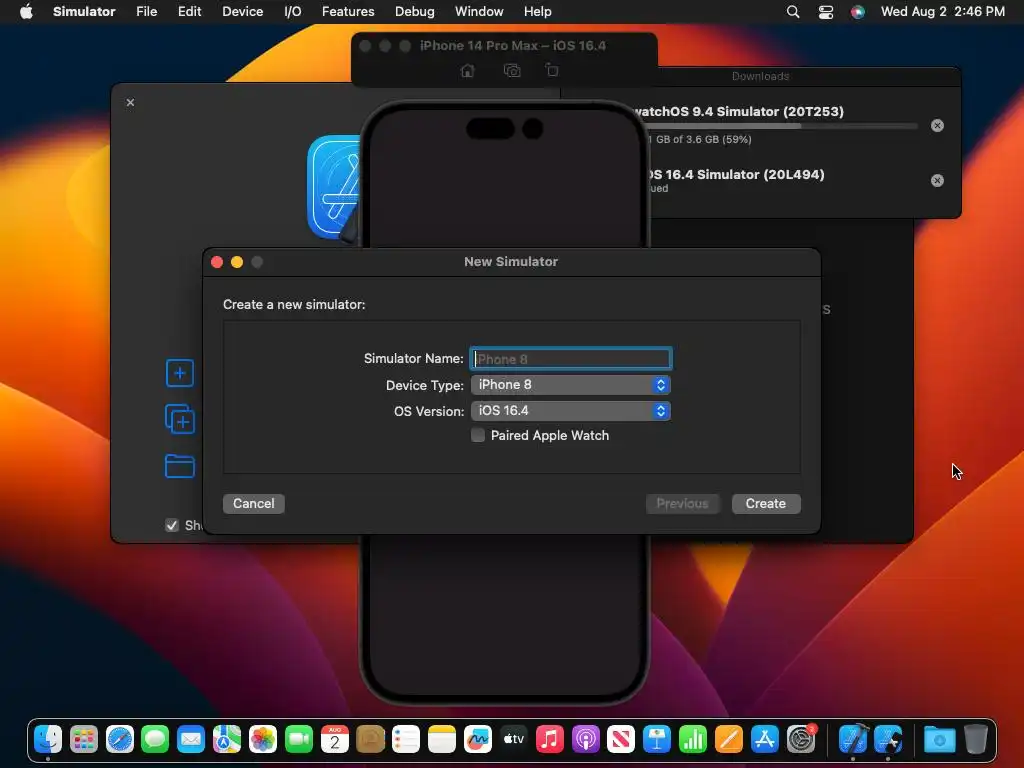Cancel the watchOS 9.4 Simulator download
Image resolution: width=1024 pixels, height=768 pixels.
tap(937, 125)
